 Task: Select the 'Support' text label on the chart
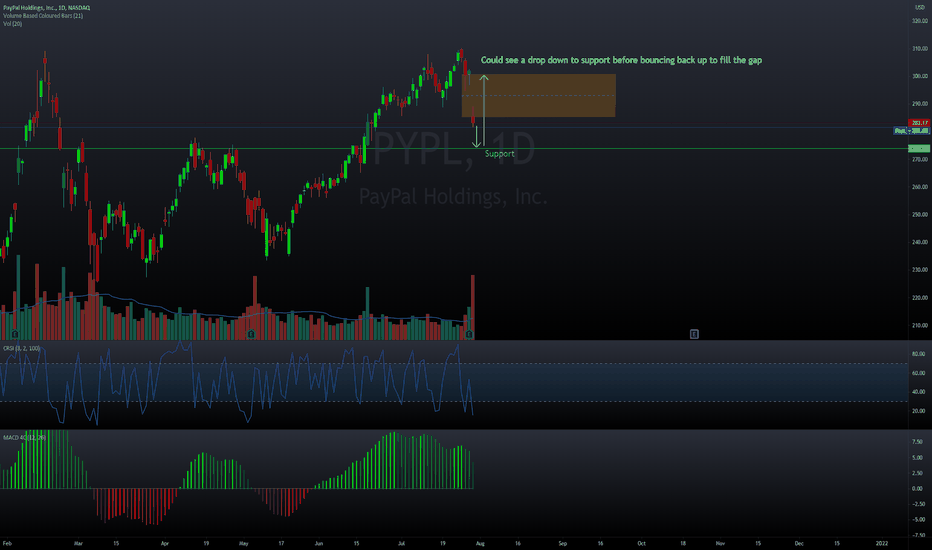[499, 153]
